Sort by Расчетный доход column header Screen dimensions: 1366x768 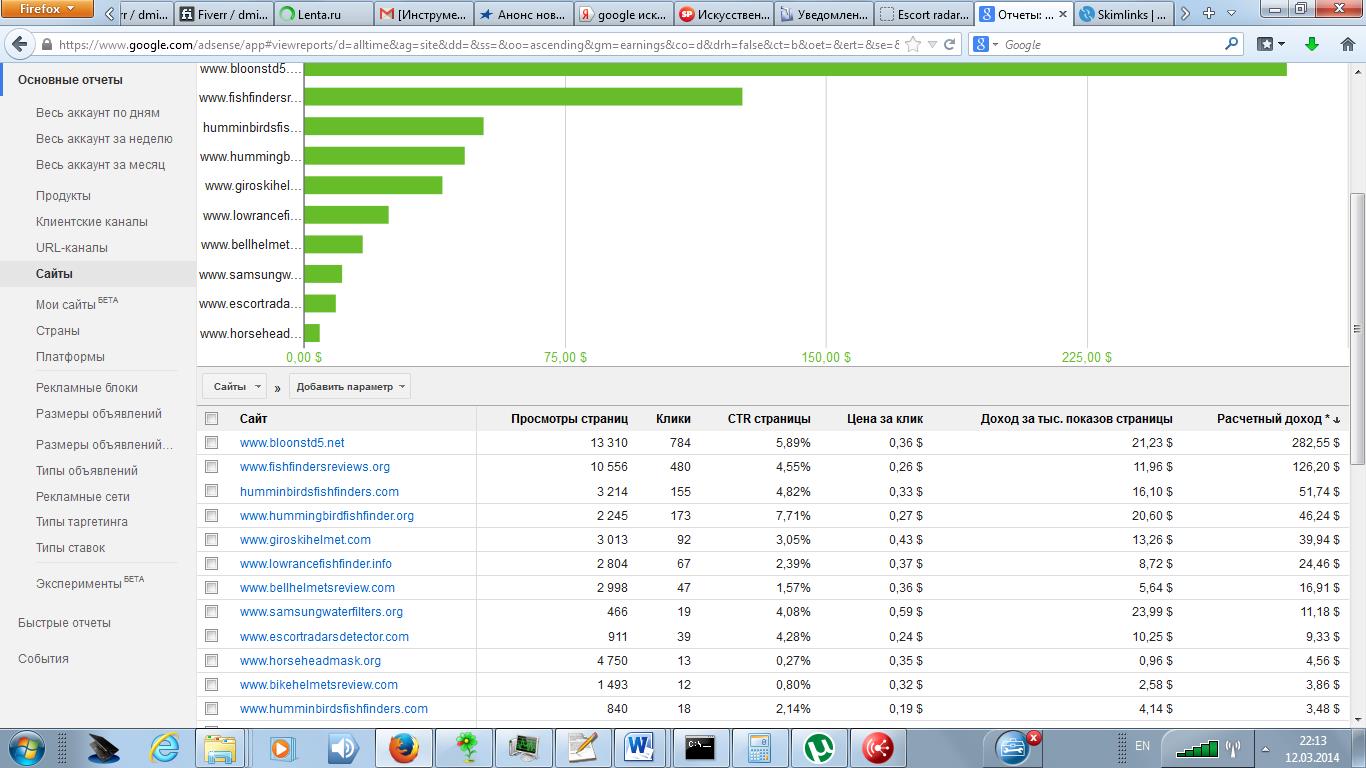[x=1278, y=419]
